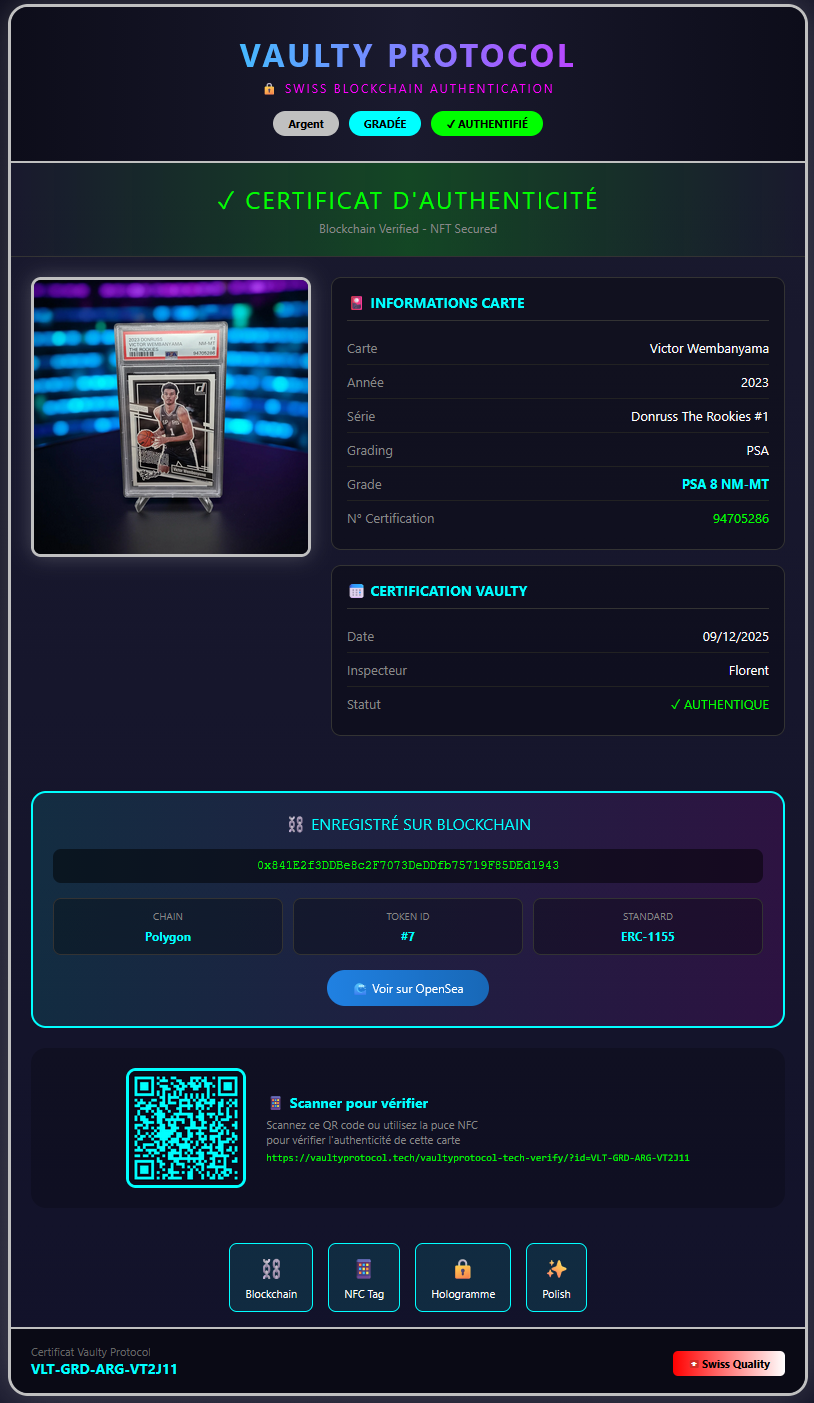The height and width of the screenshot is (1403, 814).
Task: Click the card icon next to Informations Carte
Action: [356, 303]
